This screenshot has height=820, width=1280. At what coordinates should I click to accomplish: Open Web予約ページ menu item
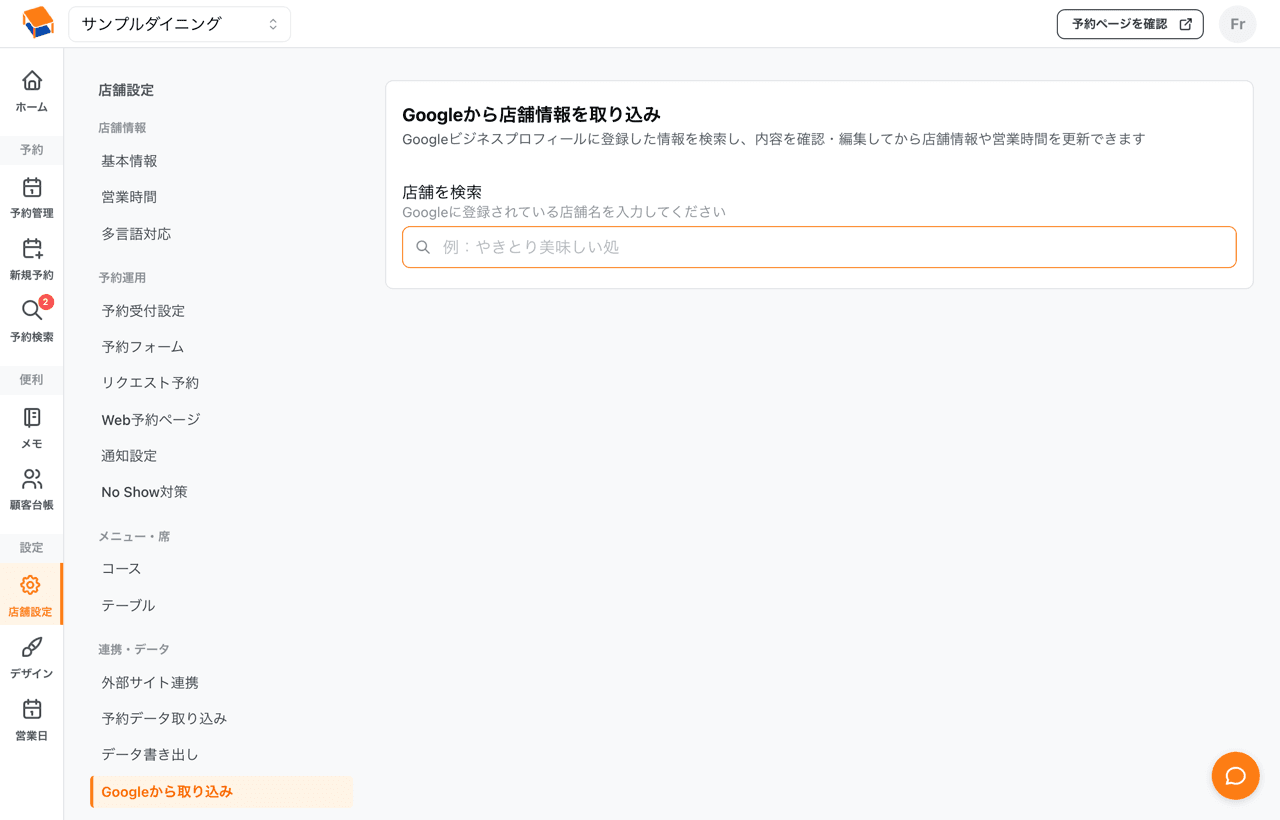[x=151, y=420]
